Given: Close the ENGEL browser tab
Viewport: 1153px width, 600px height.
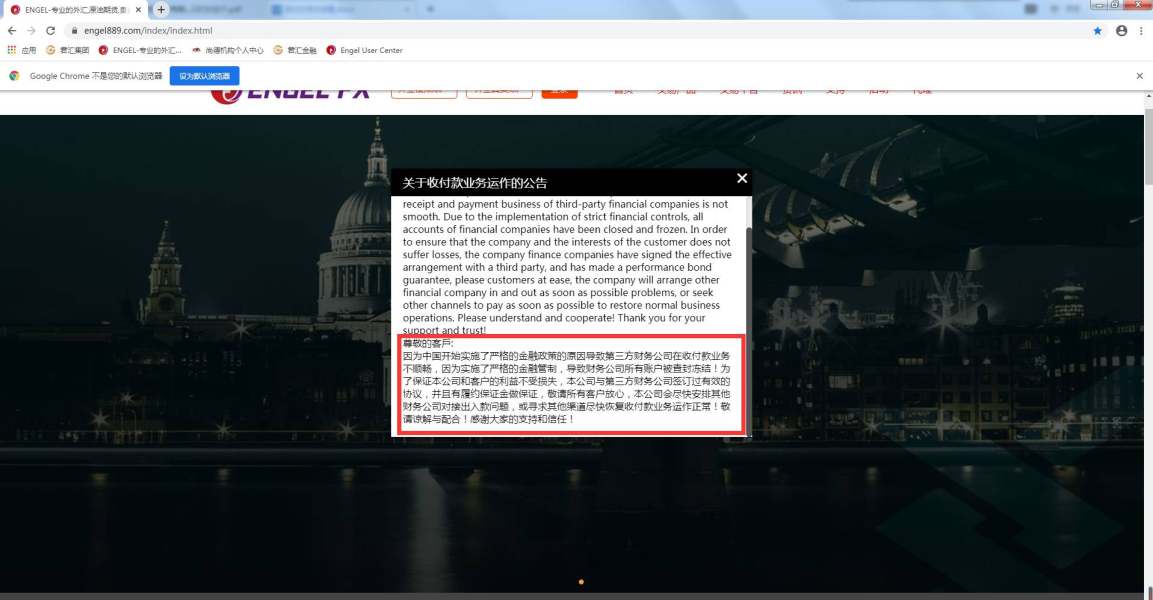Looking at the screenshot, I should [138, 10].
